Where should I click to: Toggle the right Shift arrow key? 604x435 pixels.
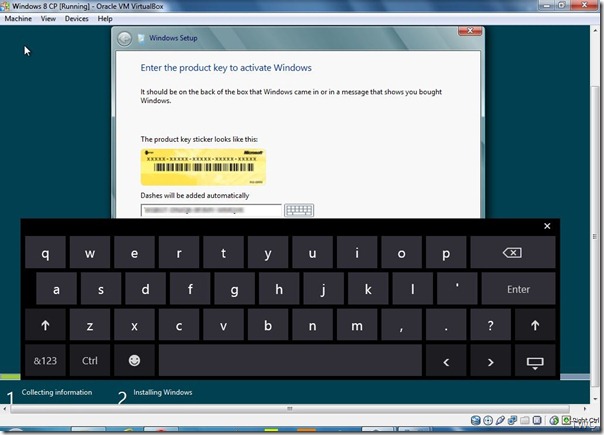535,325
